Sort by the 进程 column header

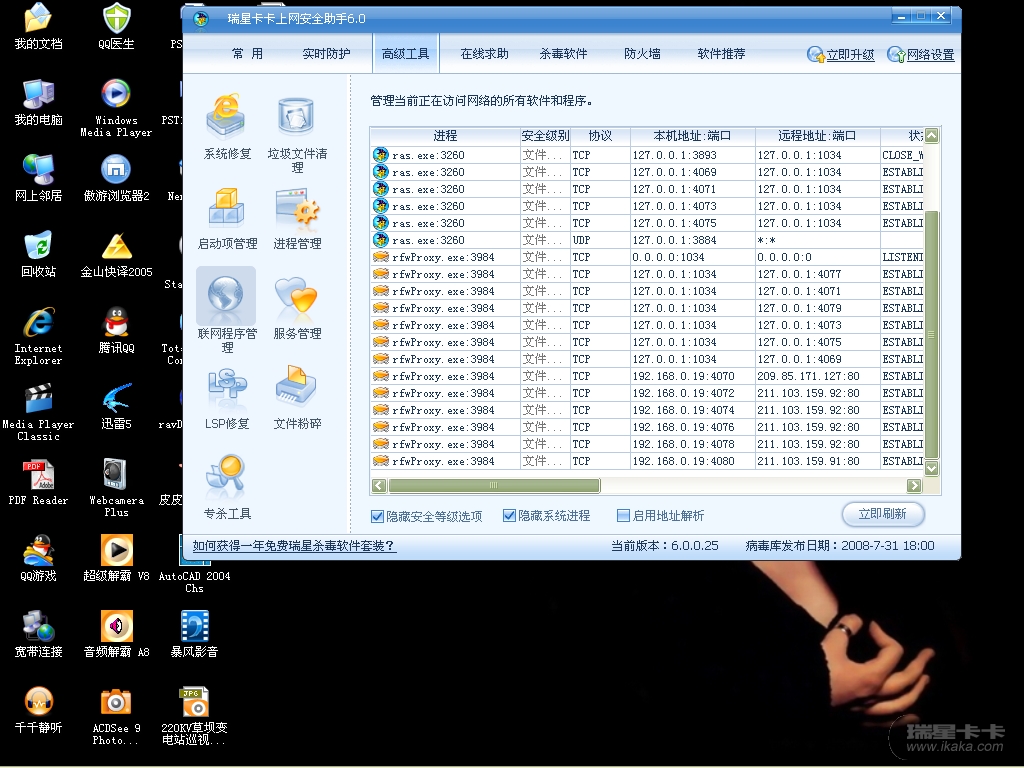pos(445,136)
